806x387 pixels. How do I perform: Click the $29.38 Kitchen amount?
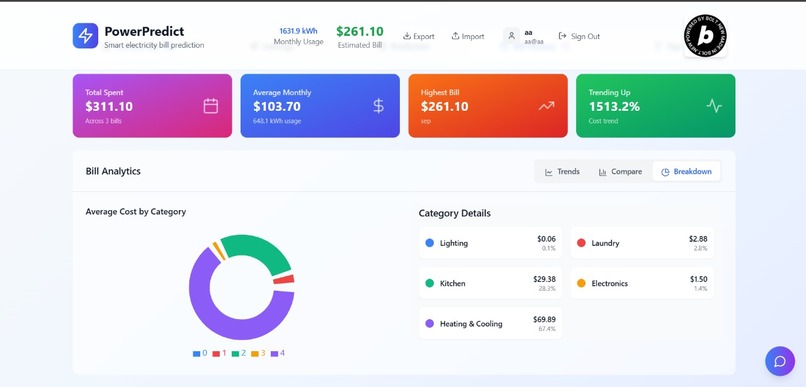[544, 279]
